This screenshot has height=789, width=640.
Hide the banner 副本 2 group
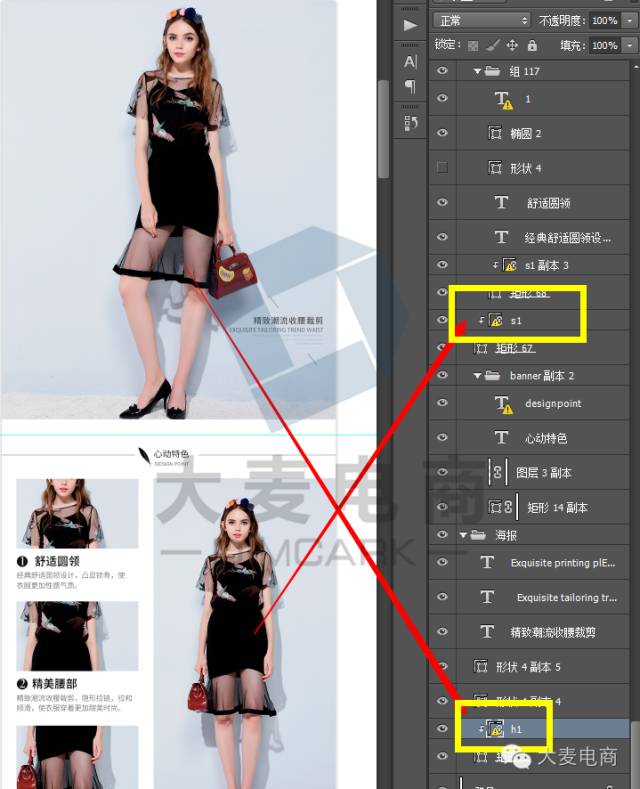442,375
